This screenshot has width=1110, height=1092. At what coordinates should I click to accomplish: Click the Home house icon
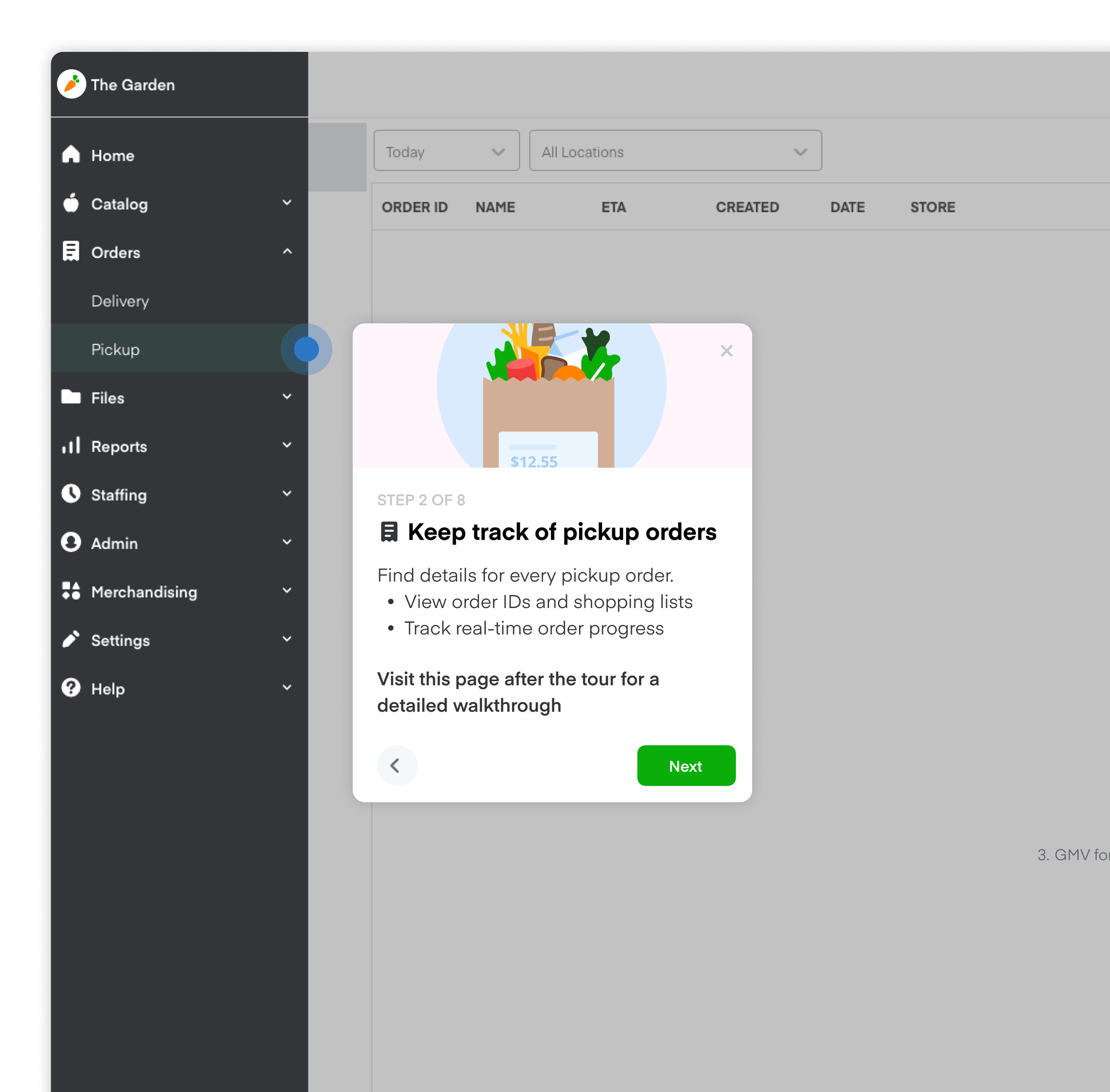(71, 154)
